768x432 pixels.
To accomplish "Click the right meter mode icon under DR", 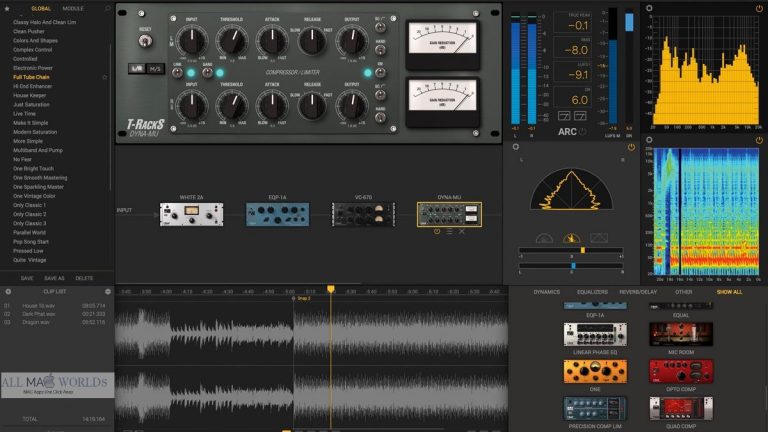I will tap(580, 116).
